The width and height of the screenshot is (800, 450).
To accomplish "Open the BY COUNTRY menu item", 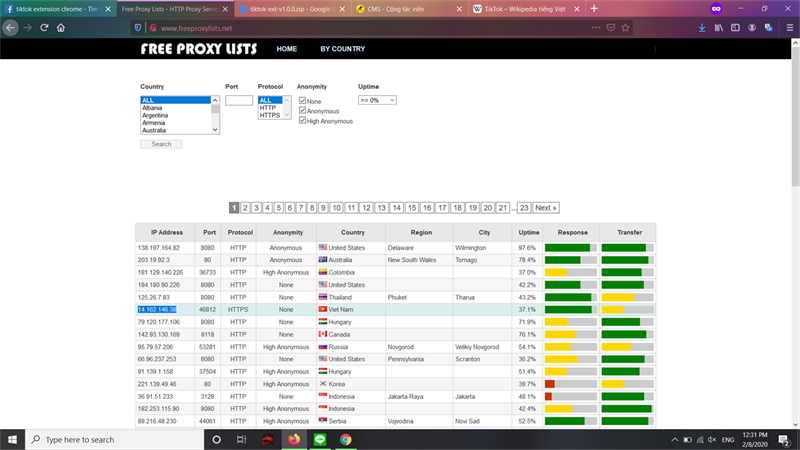I will coord(342,49).
